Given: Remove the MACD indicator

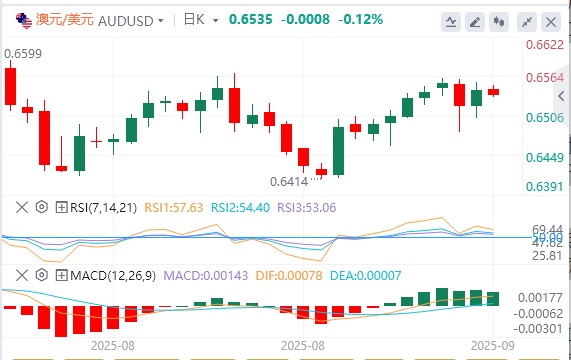Looking at the screenshot, I should coord(22,276).
